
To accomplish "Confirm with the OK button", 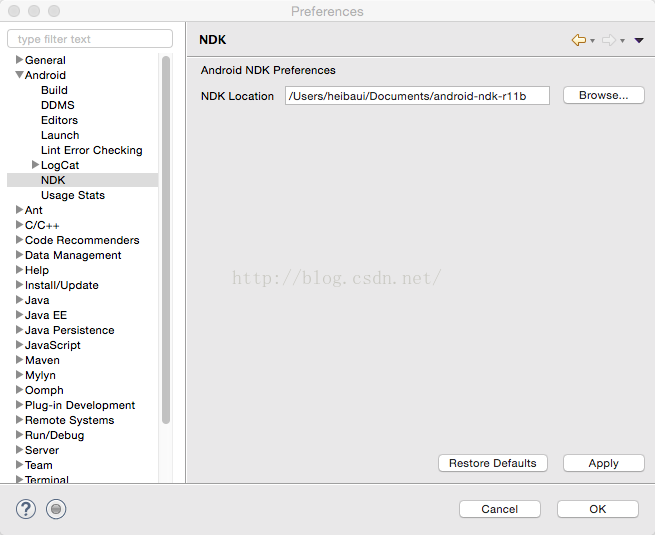I will click(x=598, y=509).
